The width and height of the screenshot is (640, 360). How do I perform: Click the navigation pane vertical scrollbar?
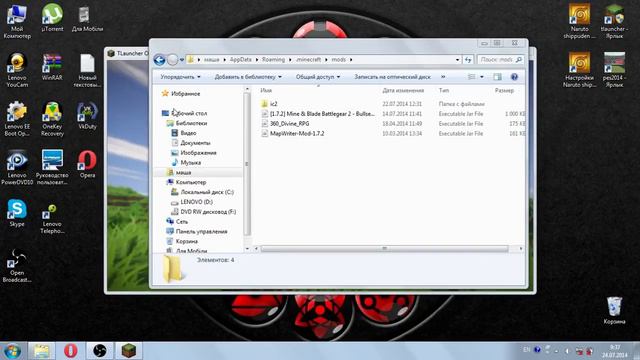[247, 164]
